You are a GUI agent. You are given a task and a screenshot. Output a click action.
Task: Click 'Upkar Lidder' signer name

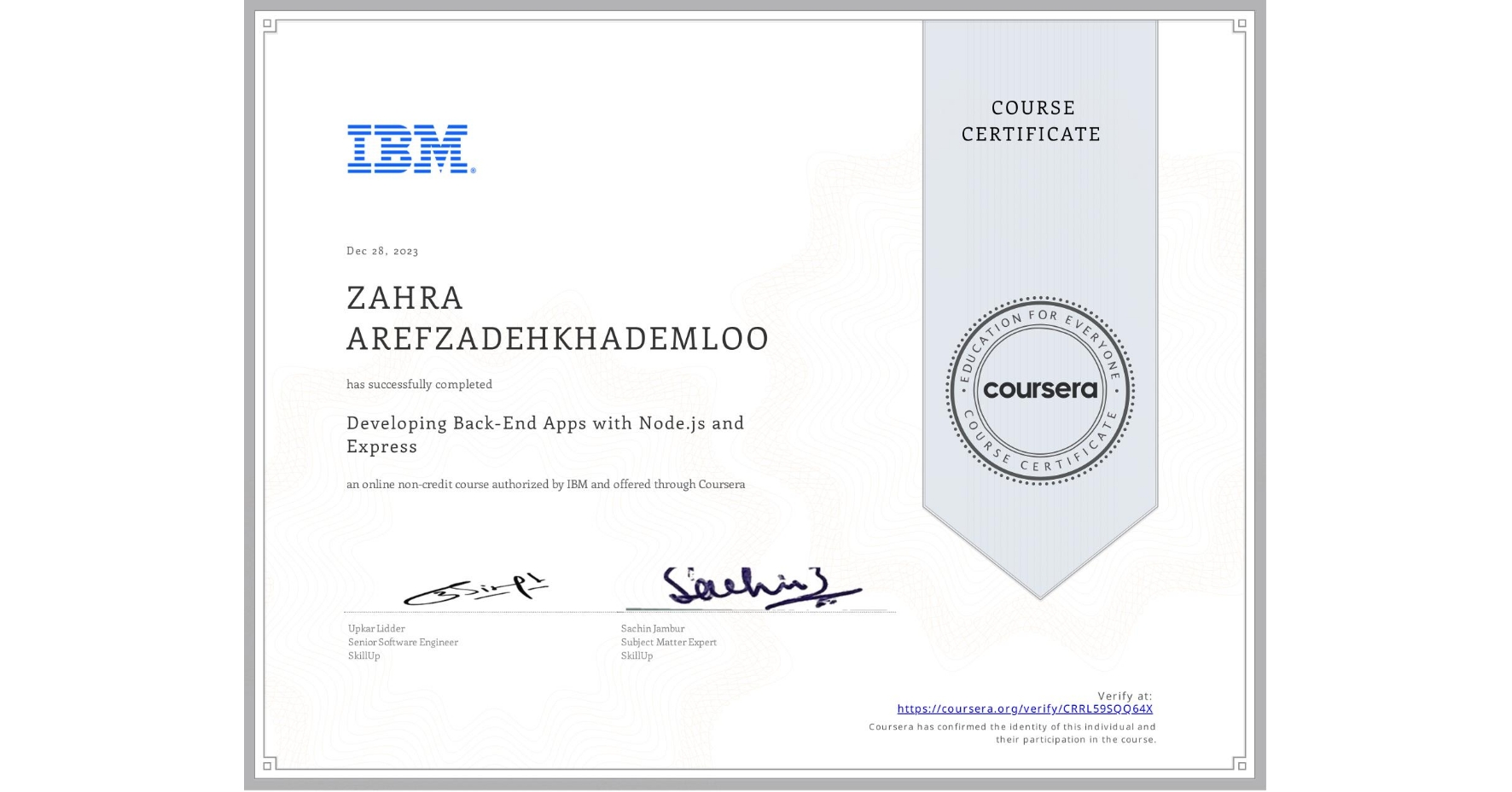click(375, 628)
